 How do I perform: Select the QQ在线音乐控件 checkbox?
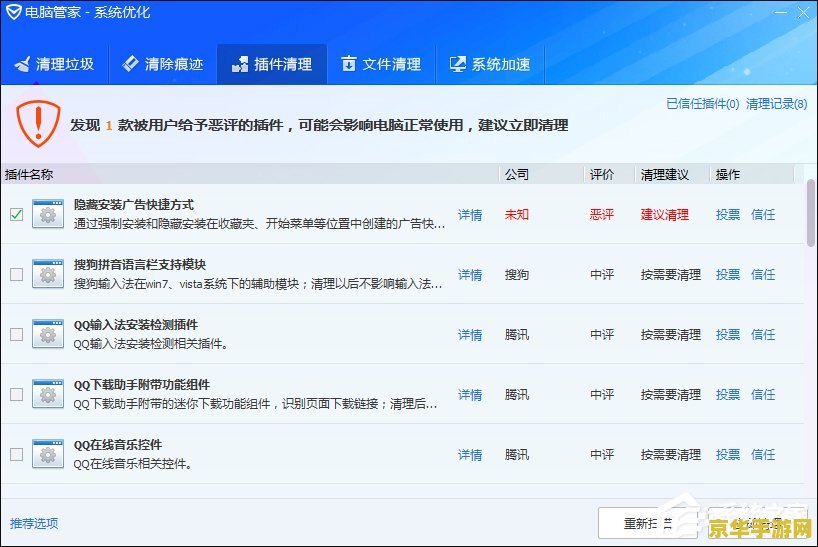(17, 454)
